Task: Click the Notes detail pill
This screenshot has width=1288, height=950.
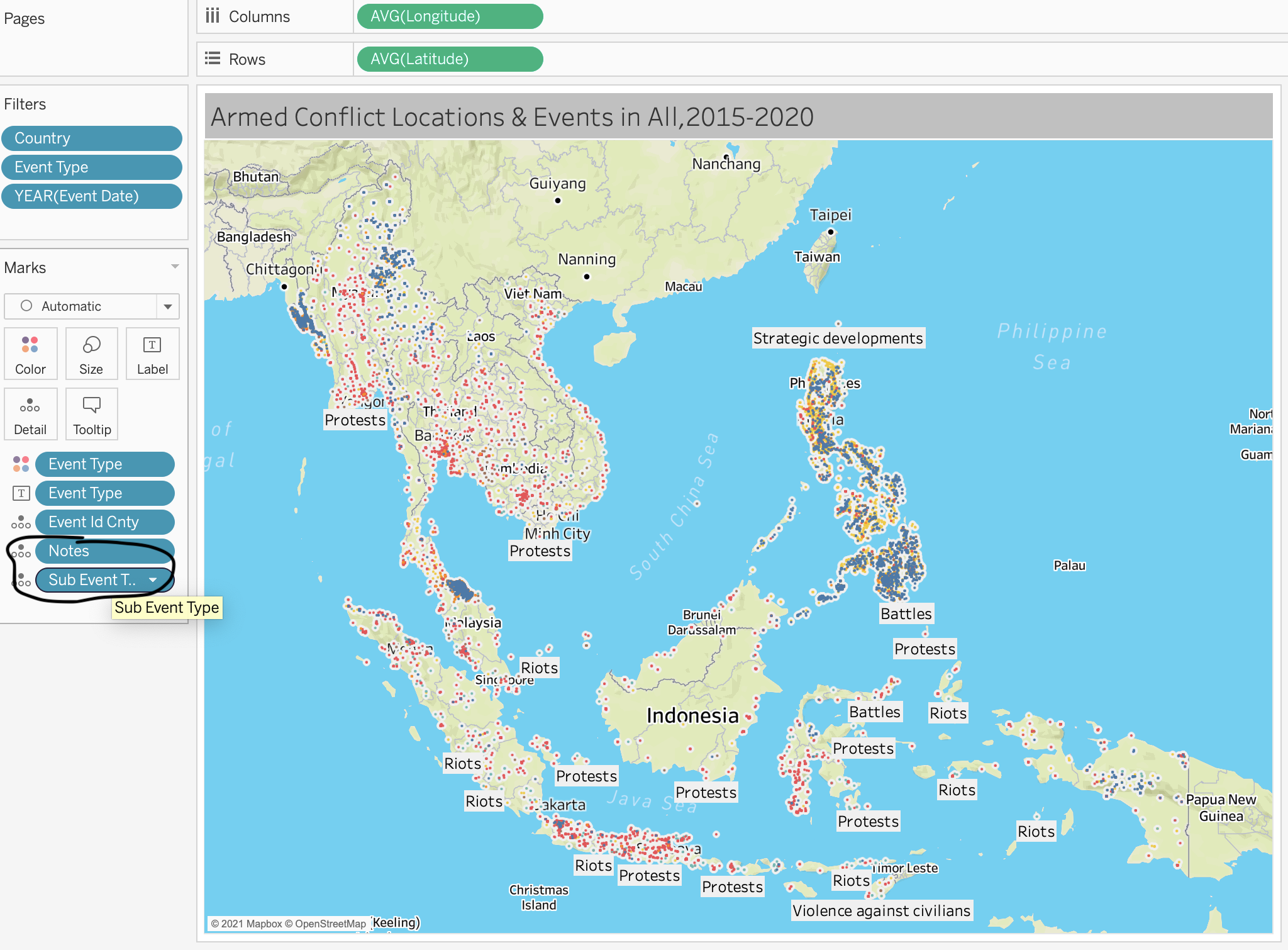Action: [104, 551]
